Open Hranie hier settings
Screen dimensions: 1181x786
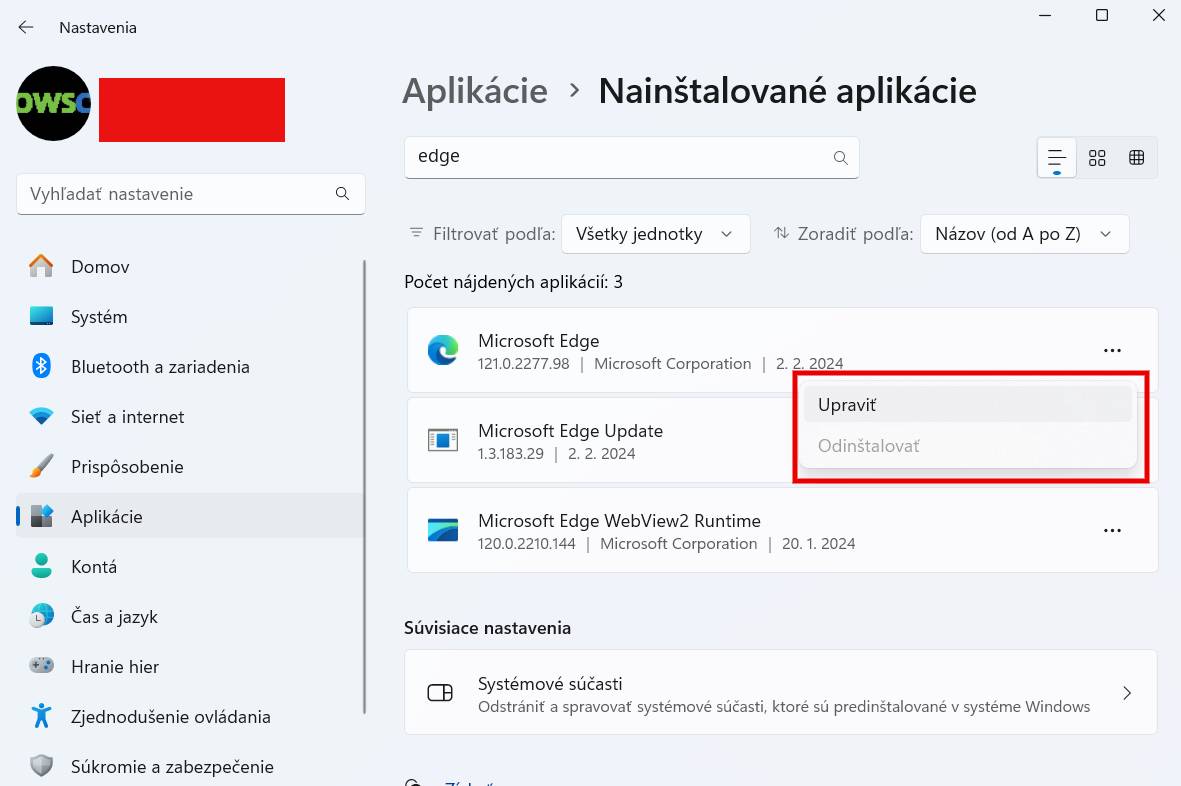(190, 666)
